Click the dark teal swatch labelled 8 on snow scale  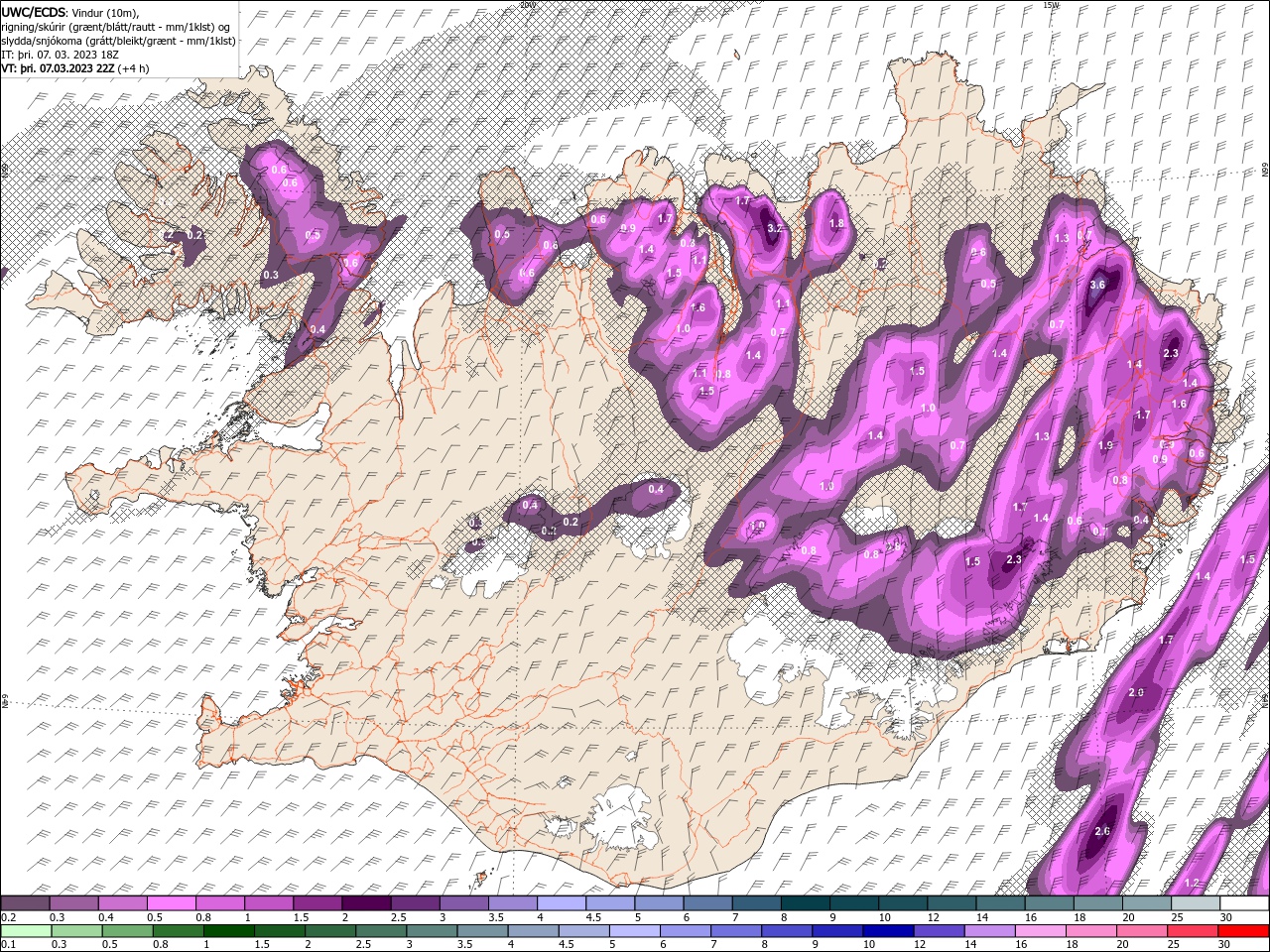pos(805,903)
